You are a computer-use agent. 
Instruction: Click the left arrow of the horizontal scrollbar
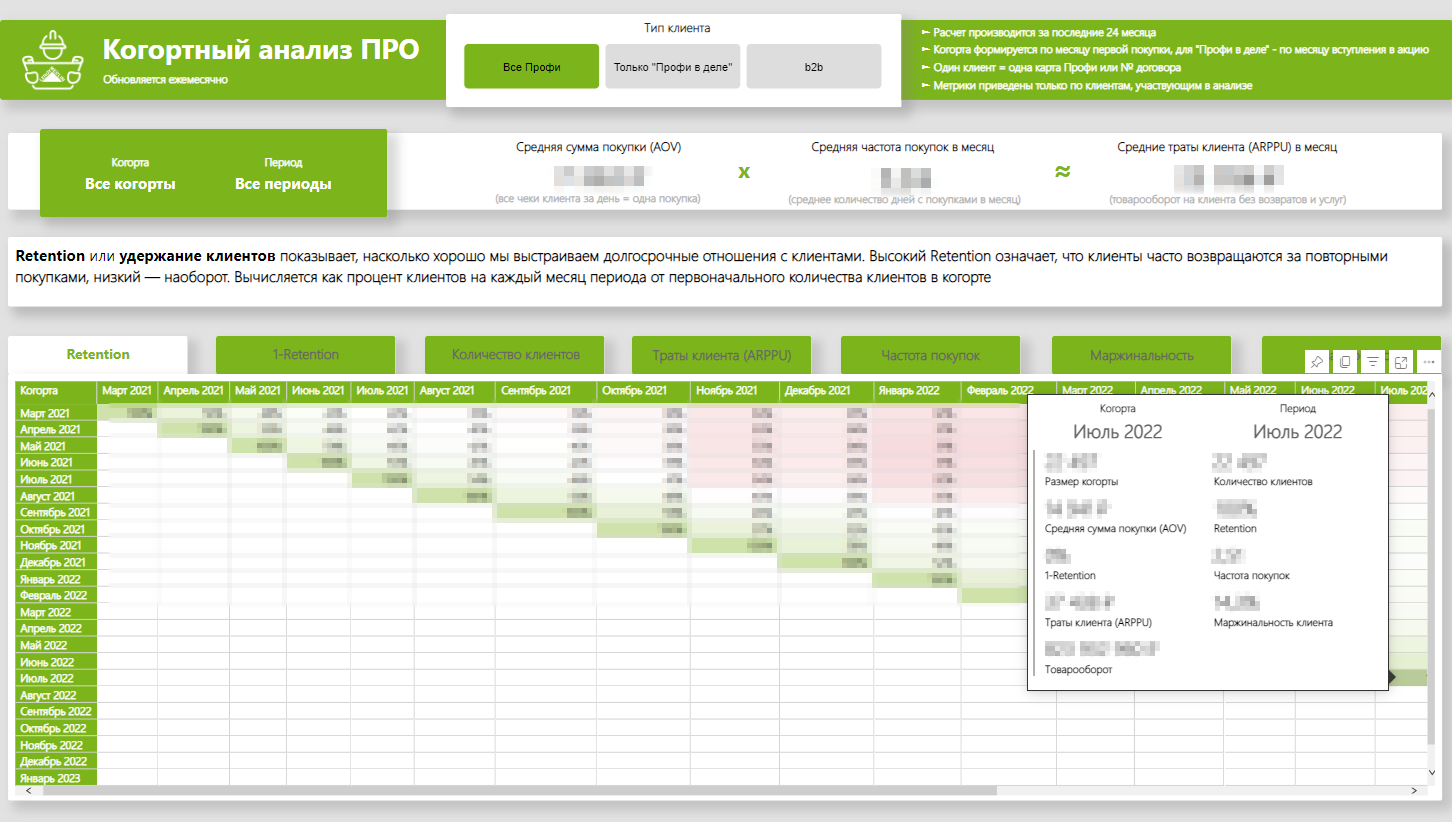[29, 791]
